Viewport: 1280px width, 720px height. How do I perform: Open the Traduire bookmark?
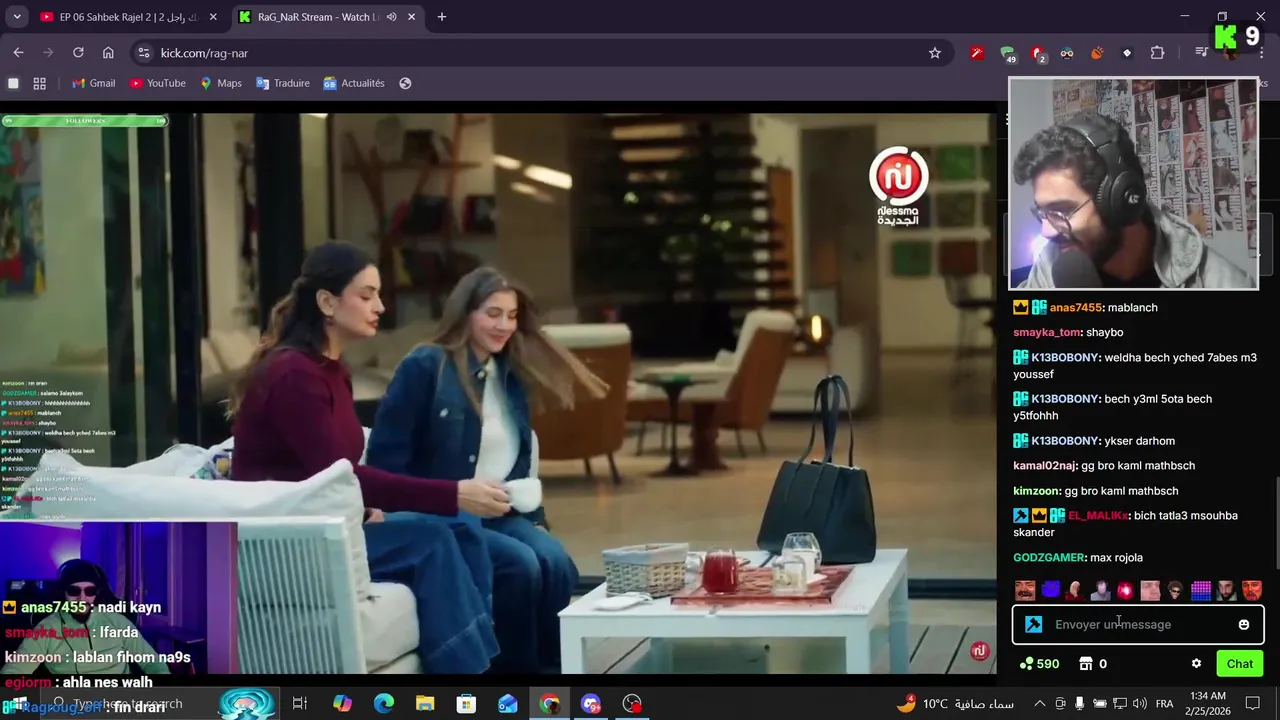click(x=283, y=83)
